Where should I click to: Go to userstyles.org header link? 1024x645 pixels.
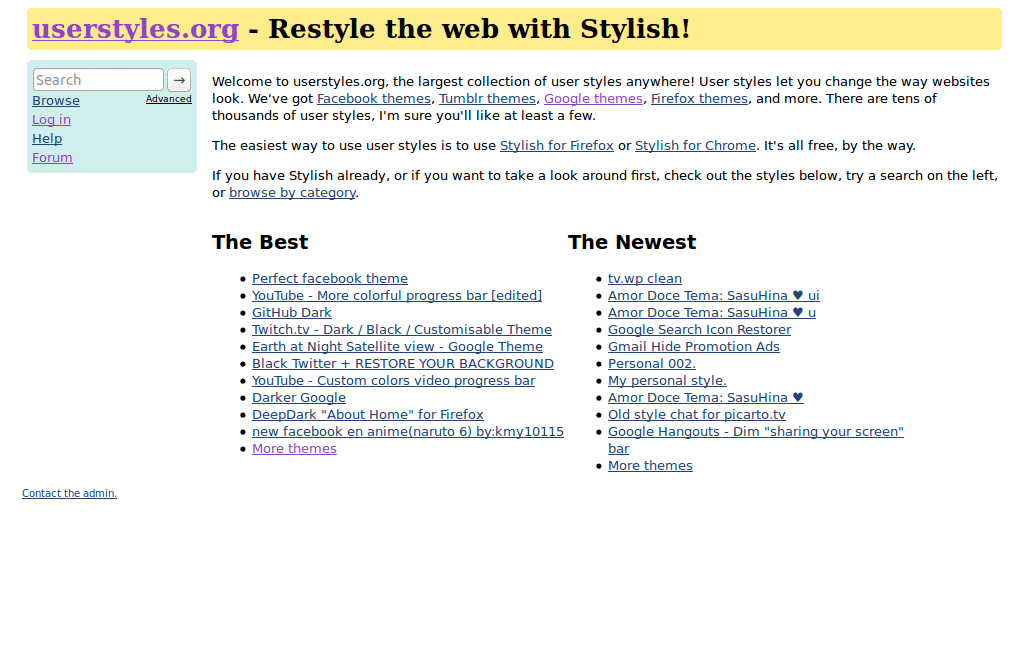click(136, 29)
